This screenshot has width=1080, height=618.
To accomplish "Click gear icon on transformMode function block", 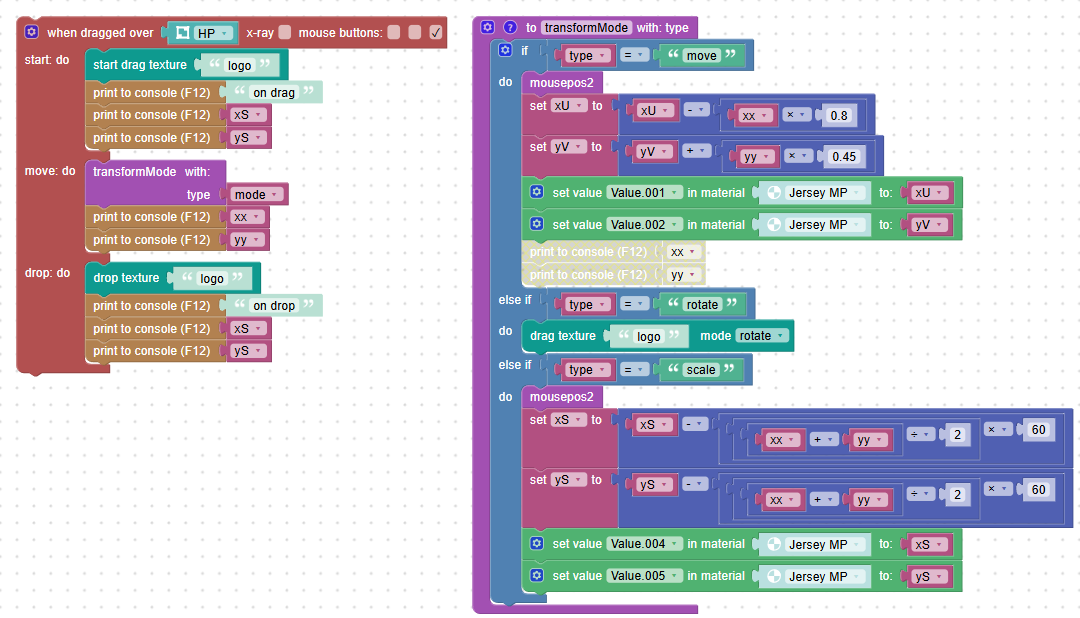I will tap(488, 27).
